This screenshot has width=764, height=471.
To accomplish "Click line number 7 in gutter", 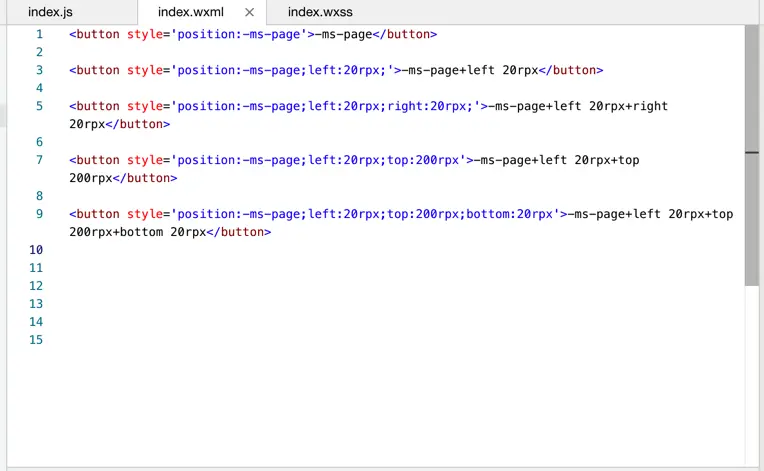I will 39,160.
